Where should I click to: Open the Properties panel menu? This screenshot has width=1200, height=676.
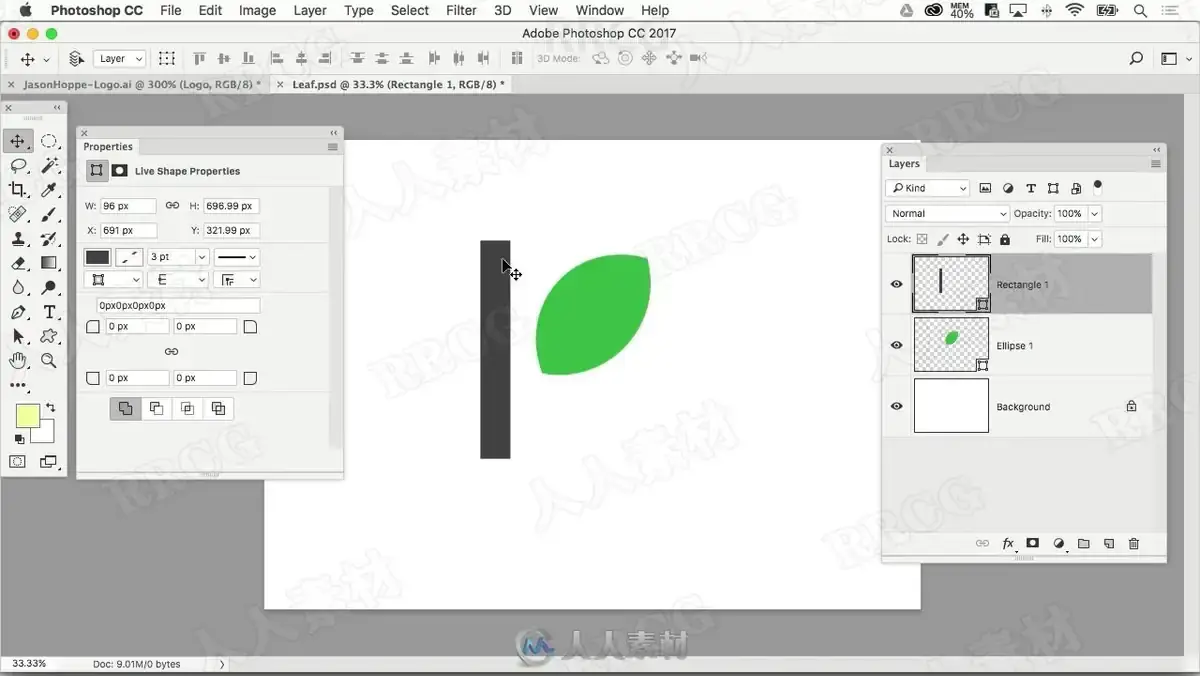333,147
